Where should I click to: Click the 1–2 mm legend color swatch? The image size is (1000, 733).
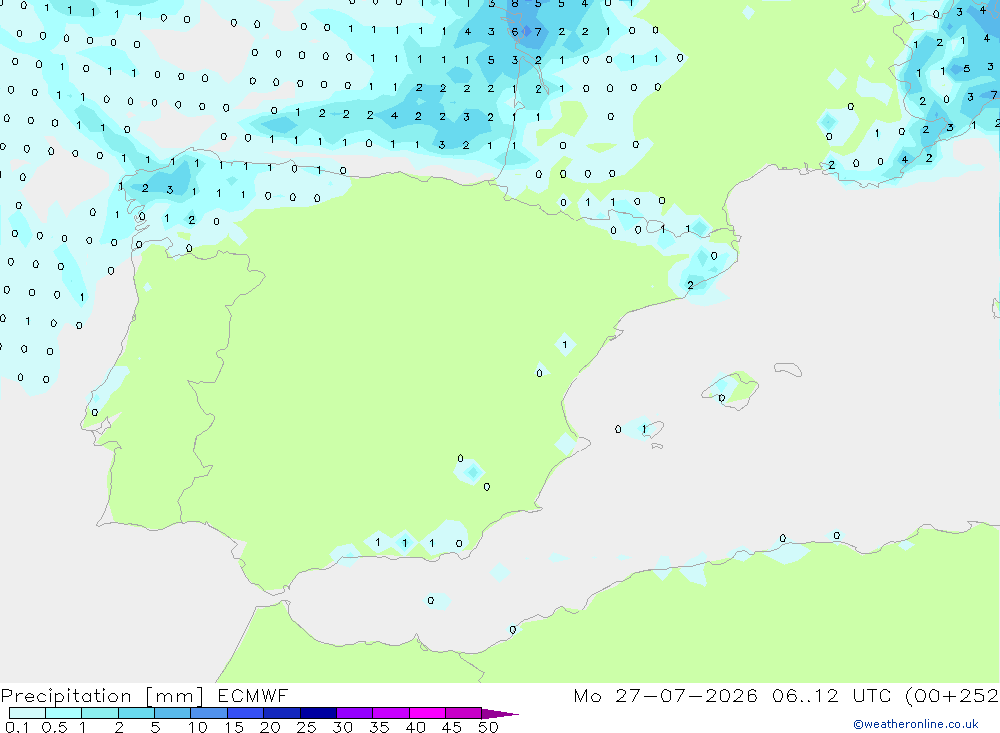[100, 713]
